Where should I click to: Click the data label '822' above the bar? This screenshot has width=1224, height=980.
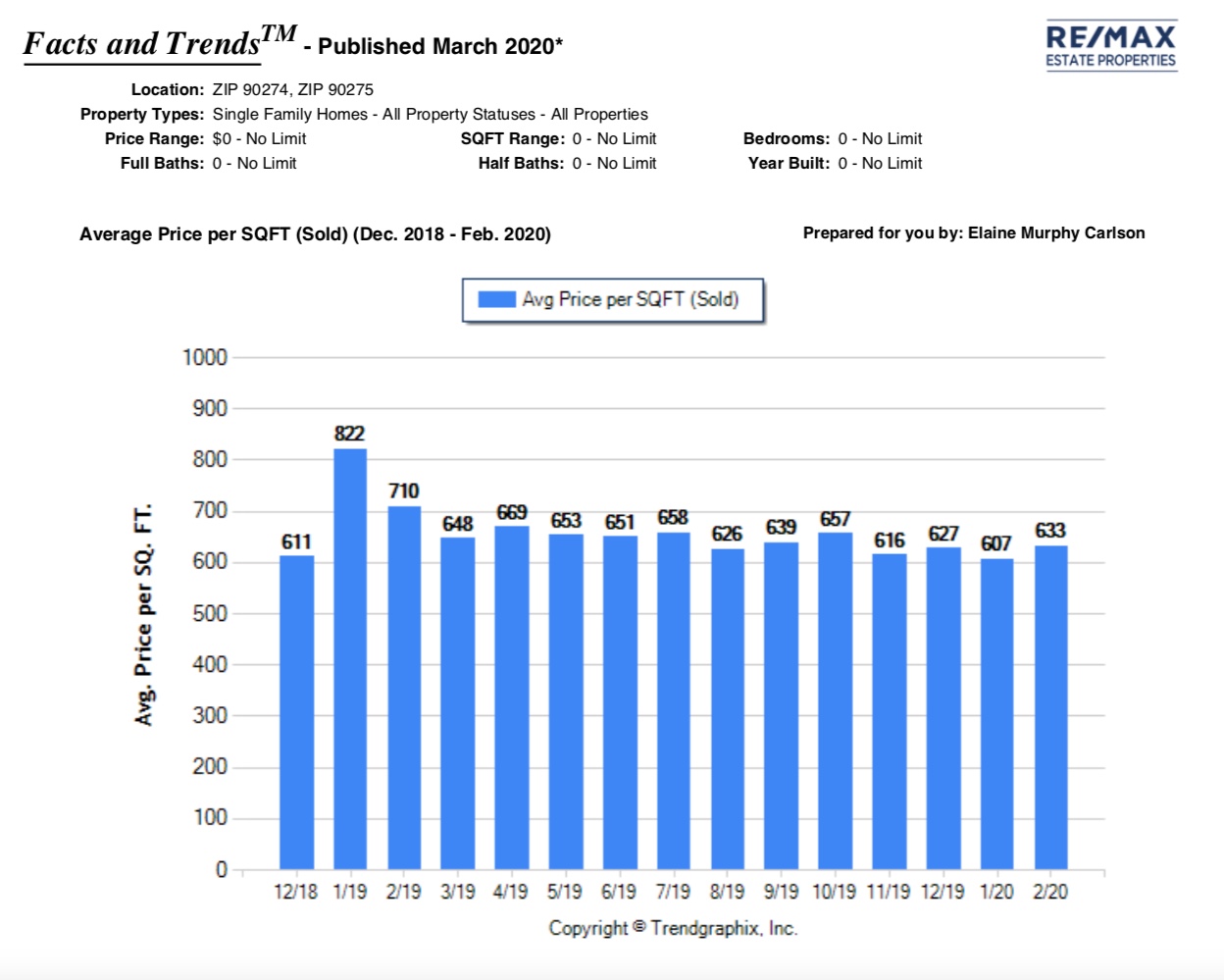point(349,434)
